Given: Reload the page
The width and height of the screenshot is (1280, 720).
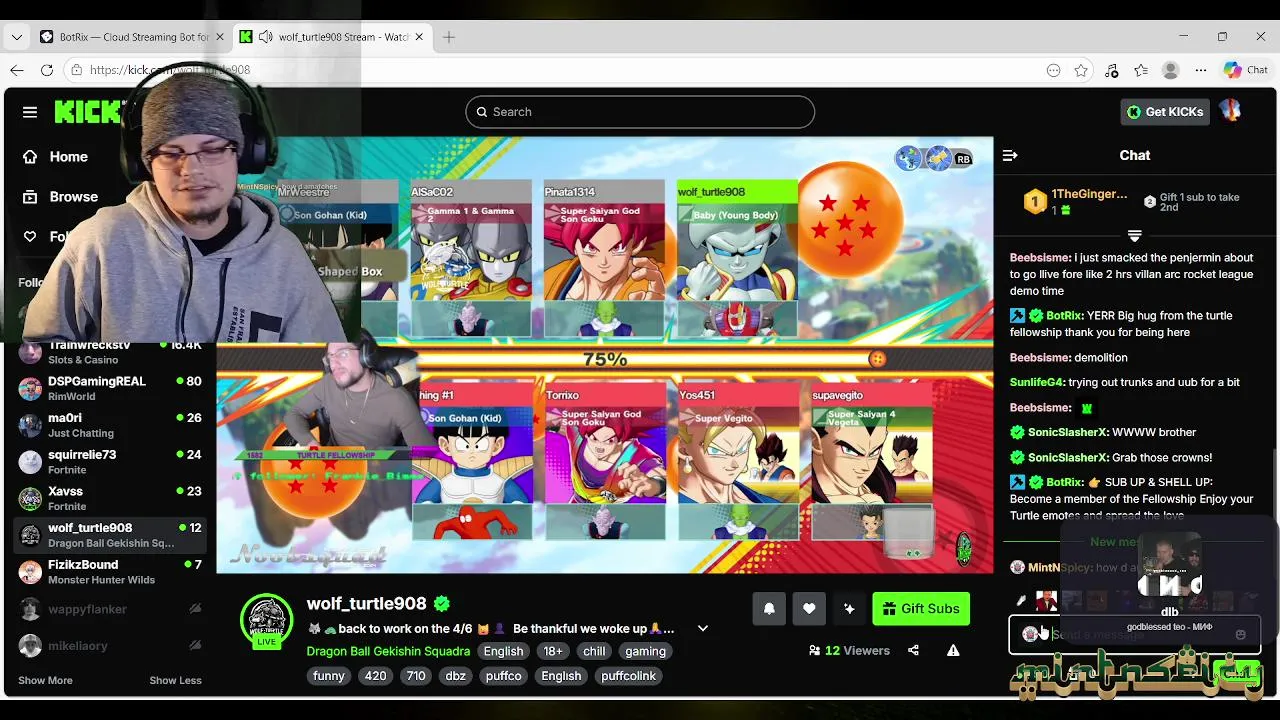Looking at the screenshot, I should tap(47, 70).
